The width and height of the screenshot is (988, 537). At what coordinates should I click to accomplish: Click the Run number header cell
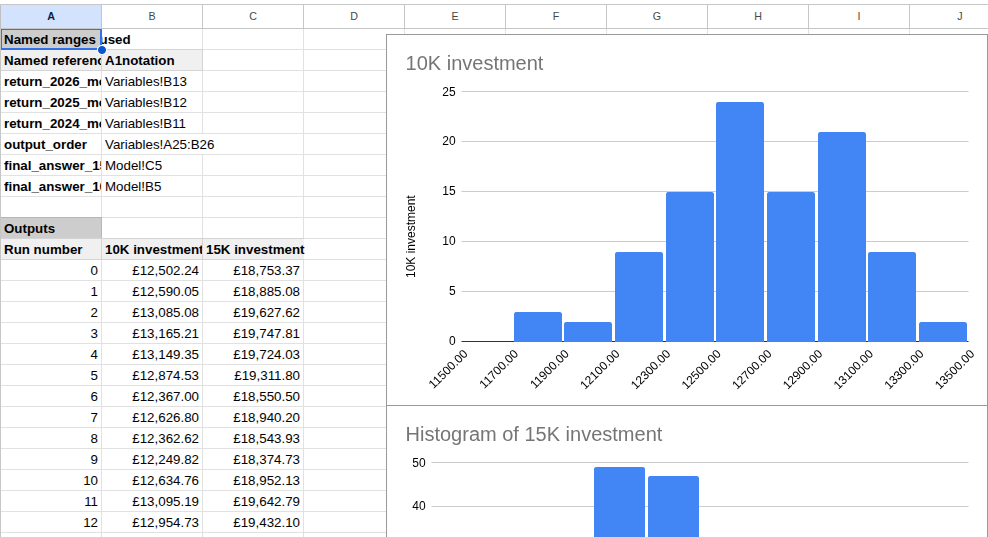point(51,250)
